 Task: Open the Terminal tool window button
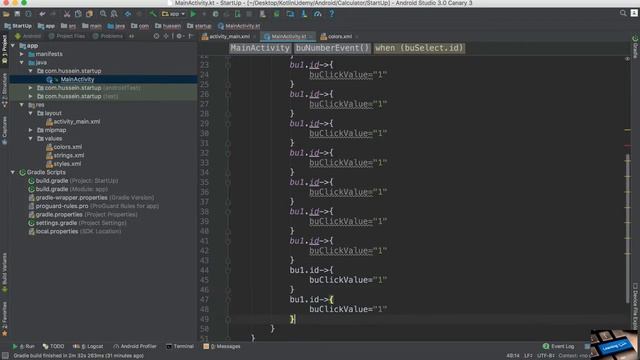coord(180,347)
